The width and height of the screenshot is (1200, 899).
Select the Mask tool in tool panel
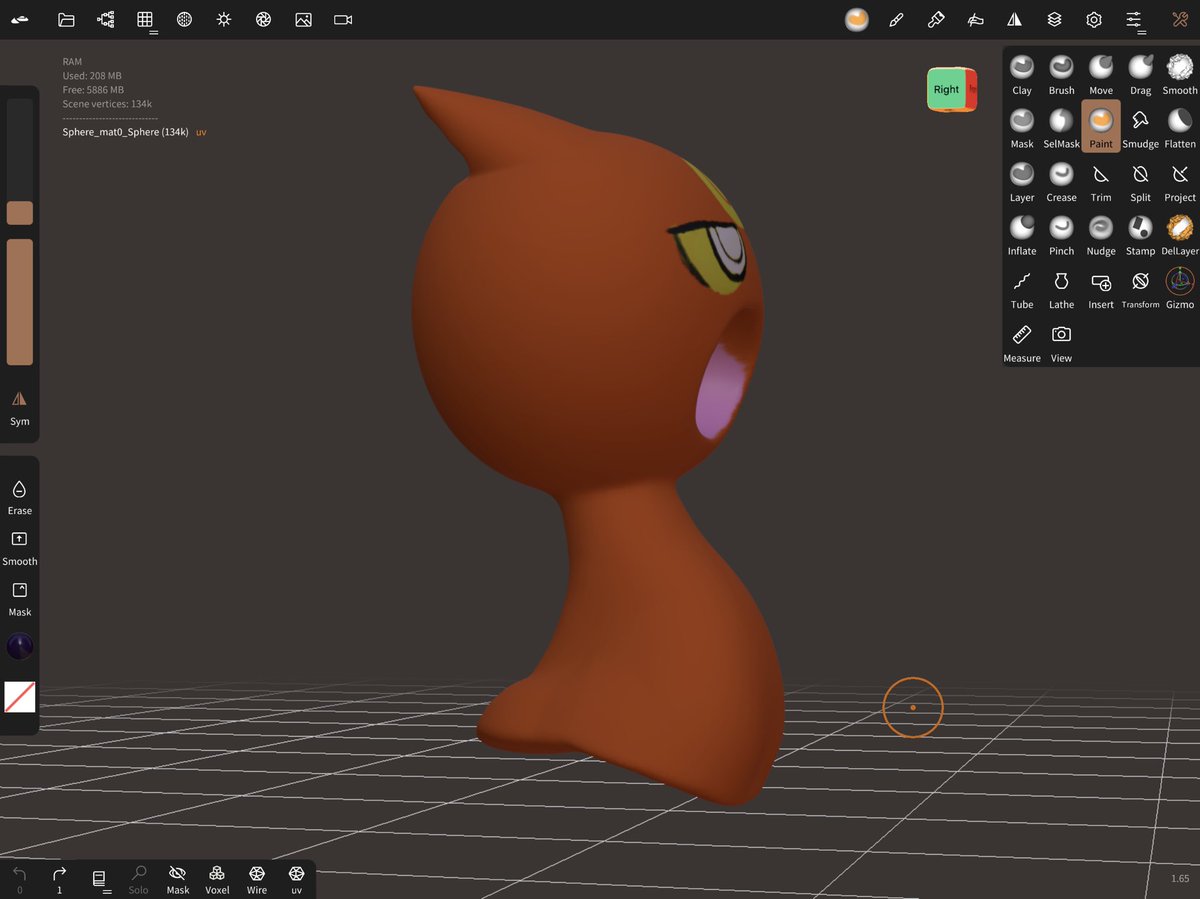1022,129
